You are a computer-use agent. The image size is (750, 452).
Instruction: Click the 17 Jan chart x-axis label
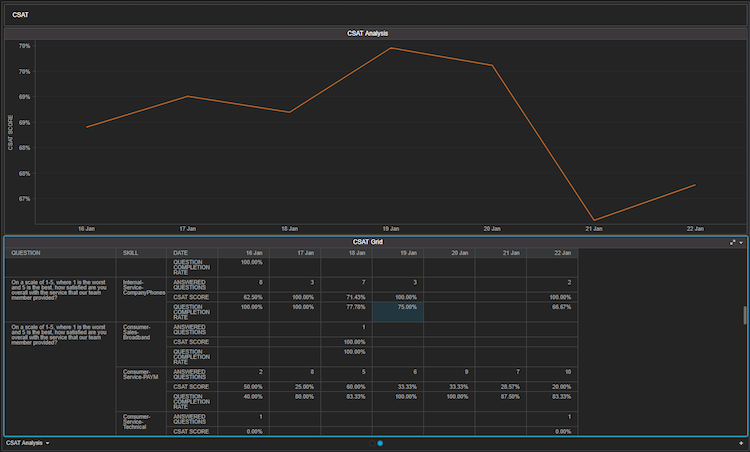point(188,229)
